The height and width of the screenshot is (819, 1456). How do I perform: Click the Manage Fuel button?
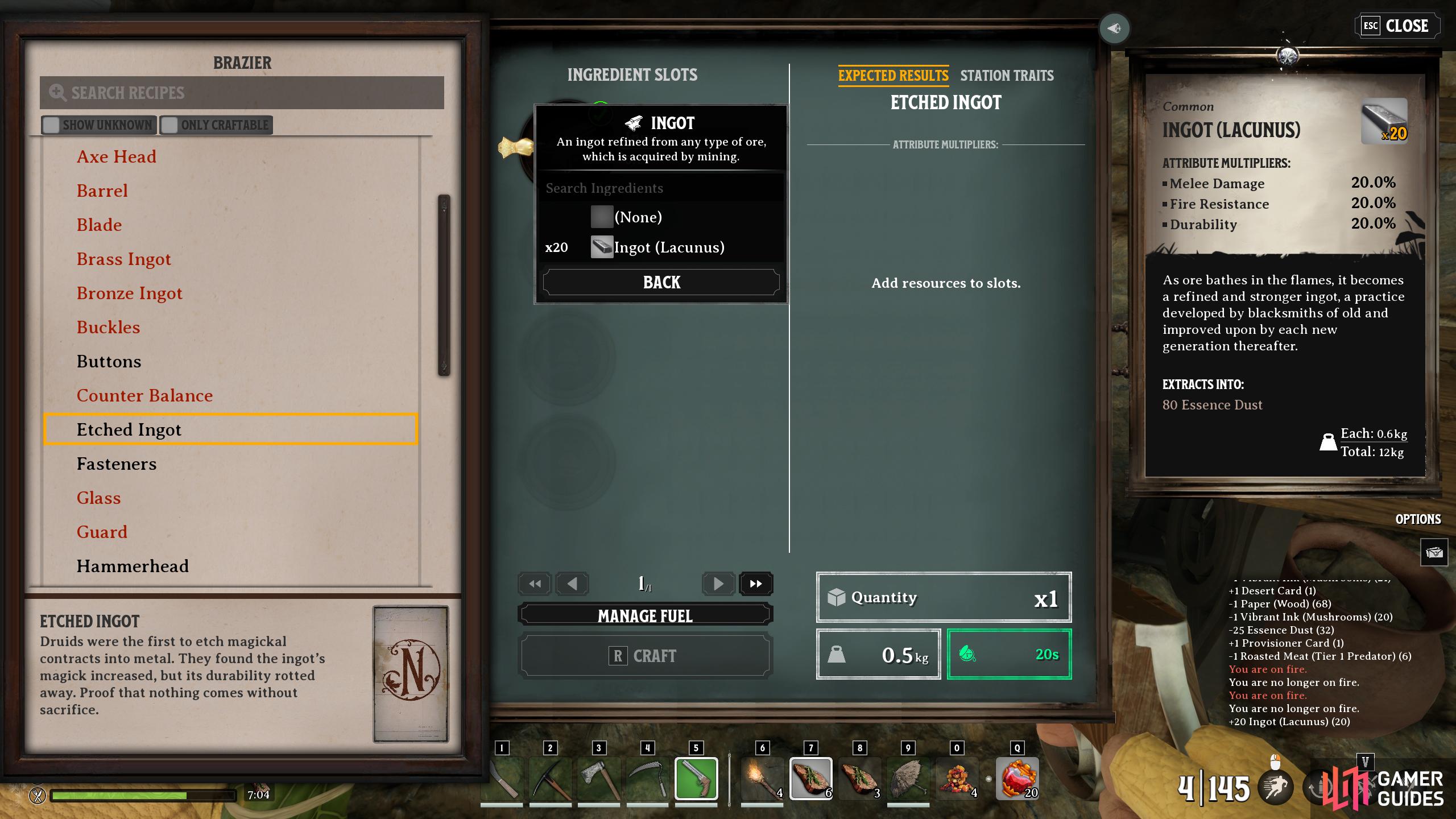click(644, 614)
